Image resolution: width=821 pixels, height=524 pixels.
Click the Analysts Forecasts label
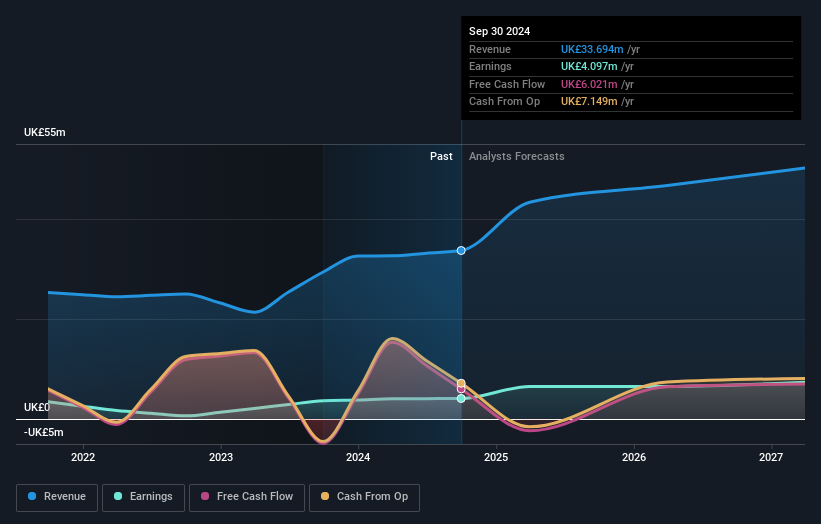(x=516, y=157)
